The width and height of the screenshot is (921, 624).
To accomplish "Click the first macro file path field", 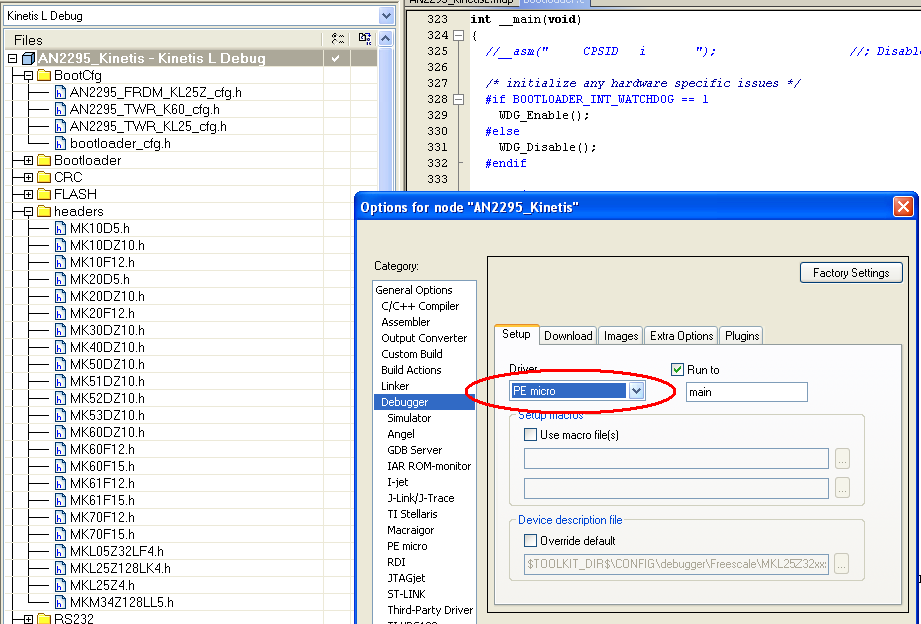I will click(676, 459).
